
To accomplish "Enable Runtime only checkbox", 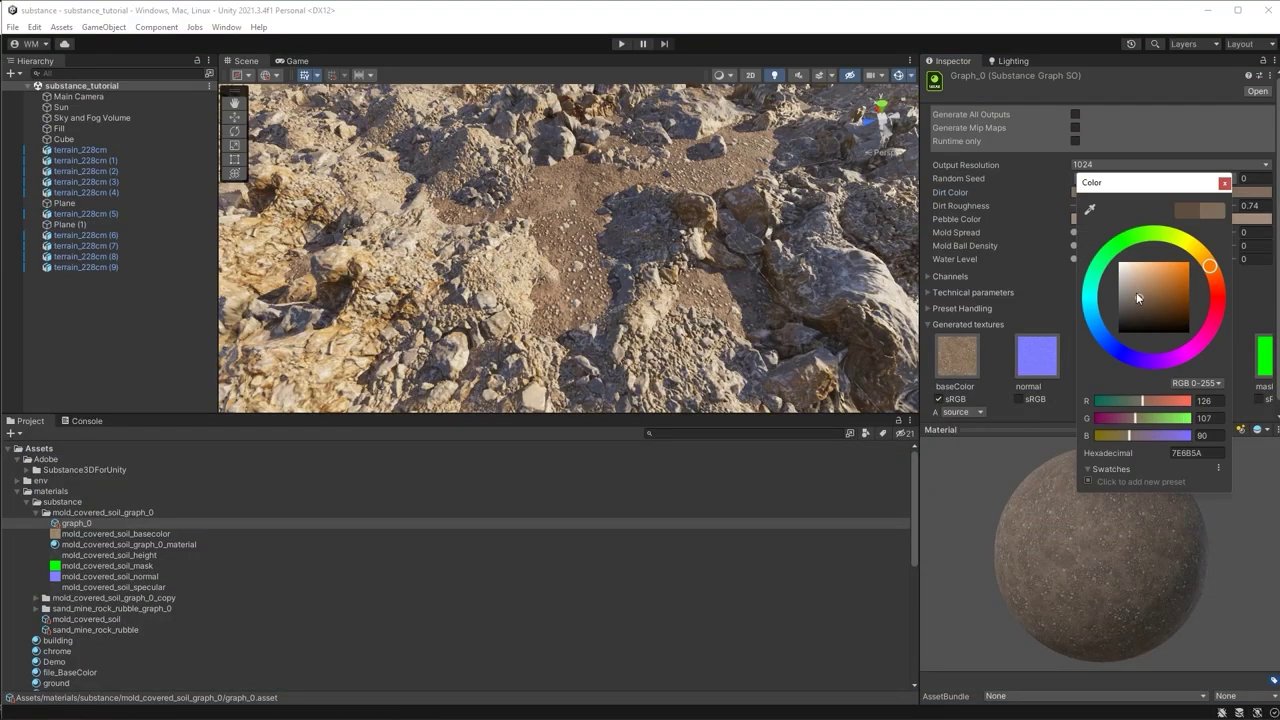I will point(1075,141).
